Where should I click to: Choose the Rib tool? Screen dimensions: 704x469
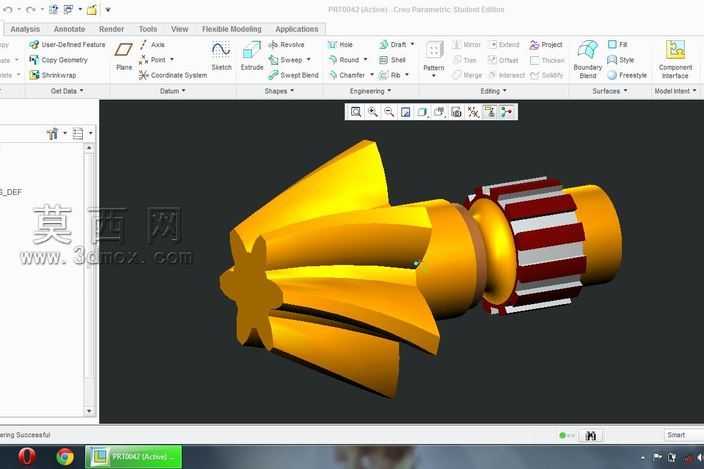tap(390, 75)
